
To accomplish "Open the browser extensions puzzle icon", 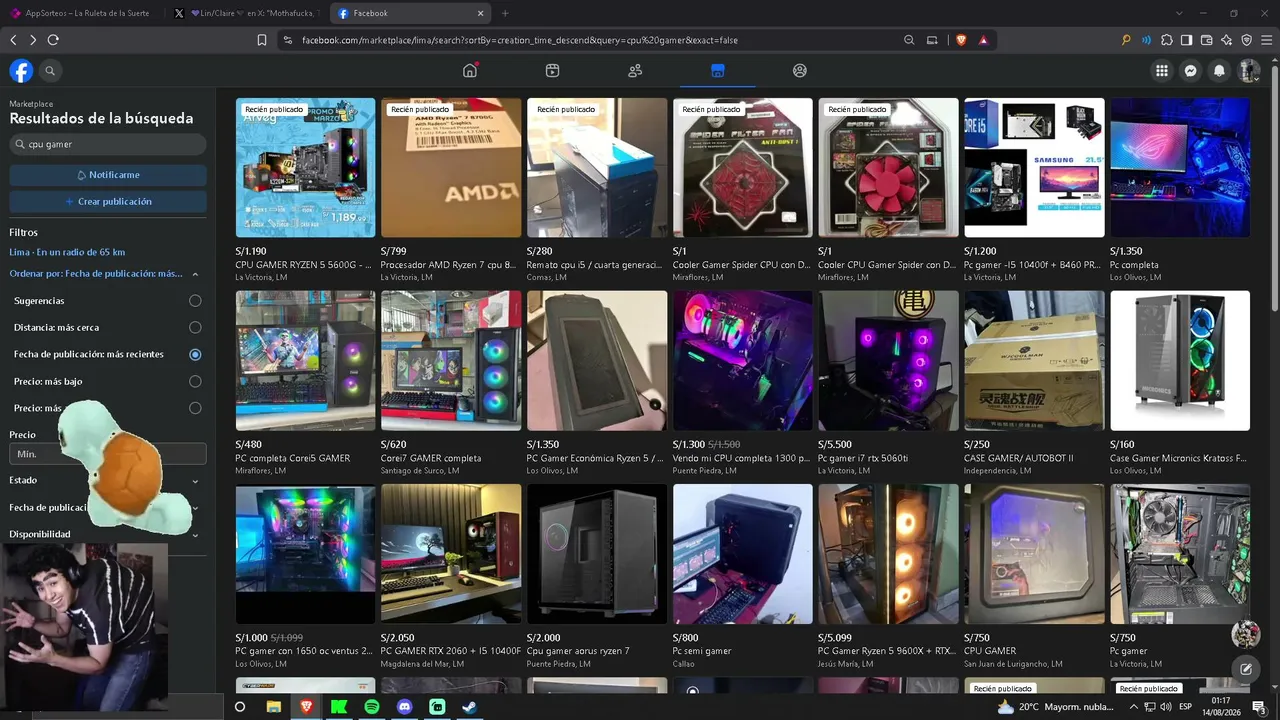I will [x=1166, y=40].
